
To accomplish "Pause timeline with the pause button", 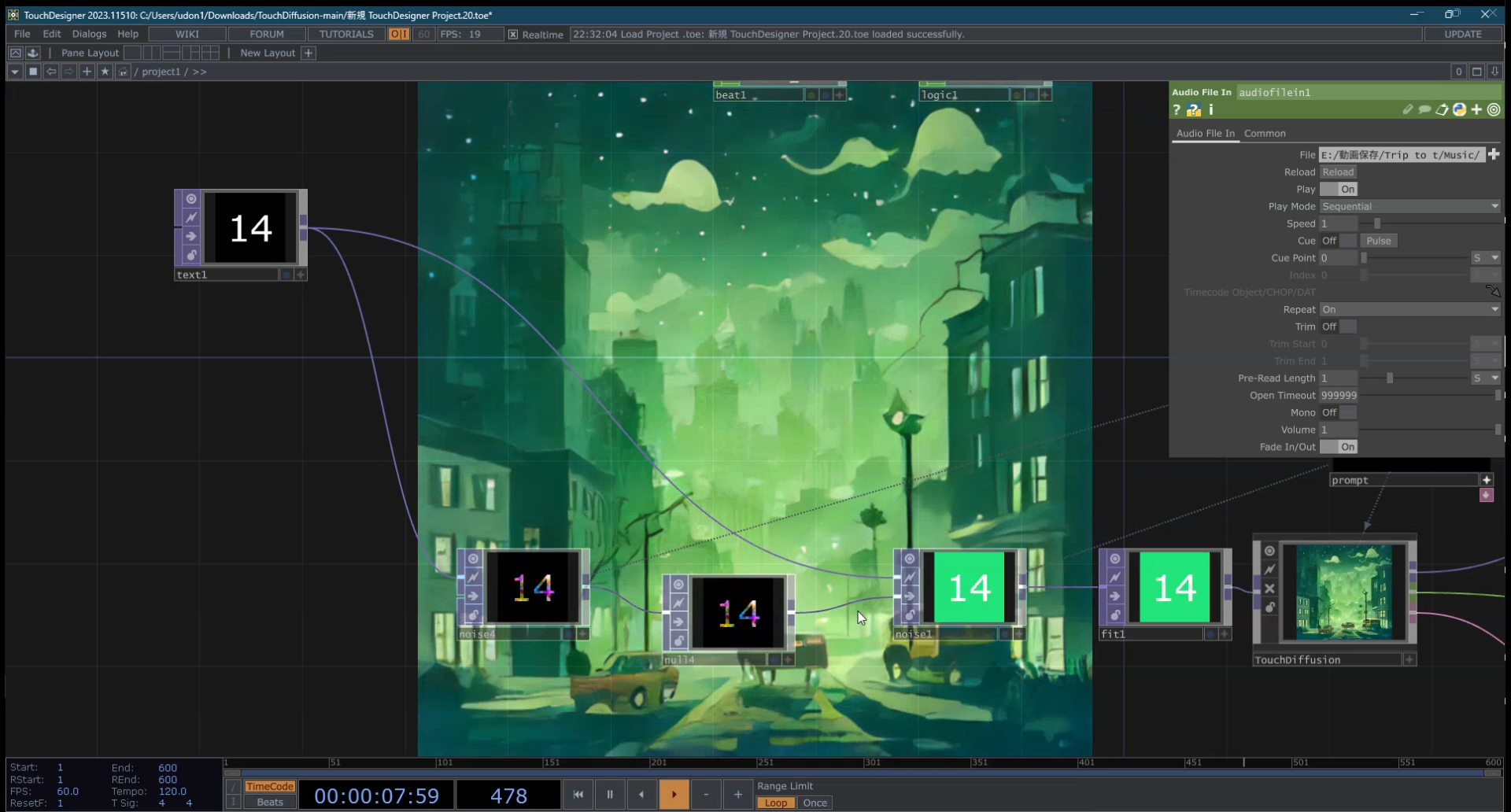I will click(x=610, y=794).
